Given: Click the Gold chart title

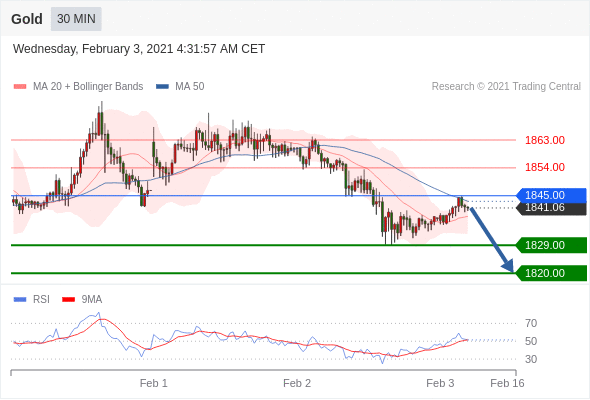Looking at the screenshot, I should [27, 19].
